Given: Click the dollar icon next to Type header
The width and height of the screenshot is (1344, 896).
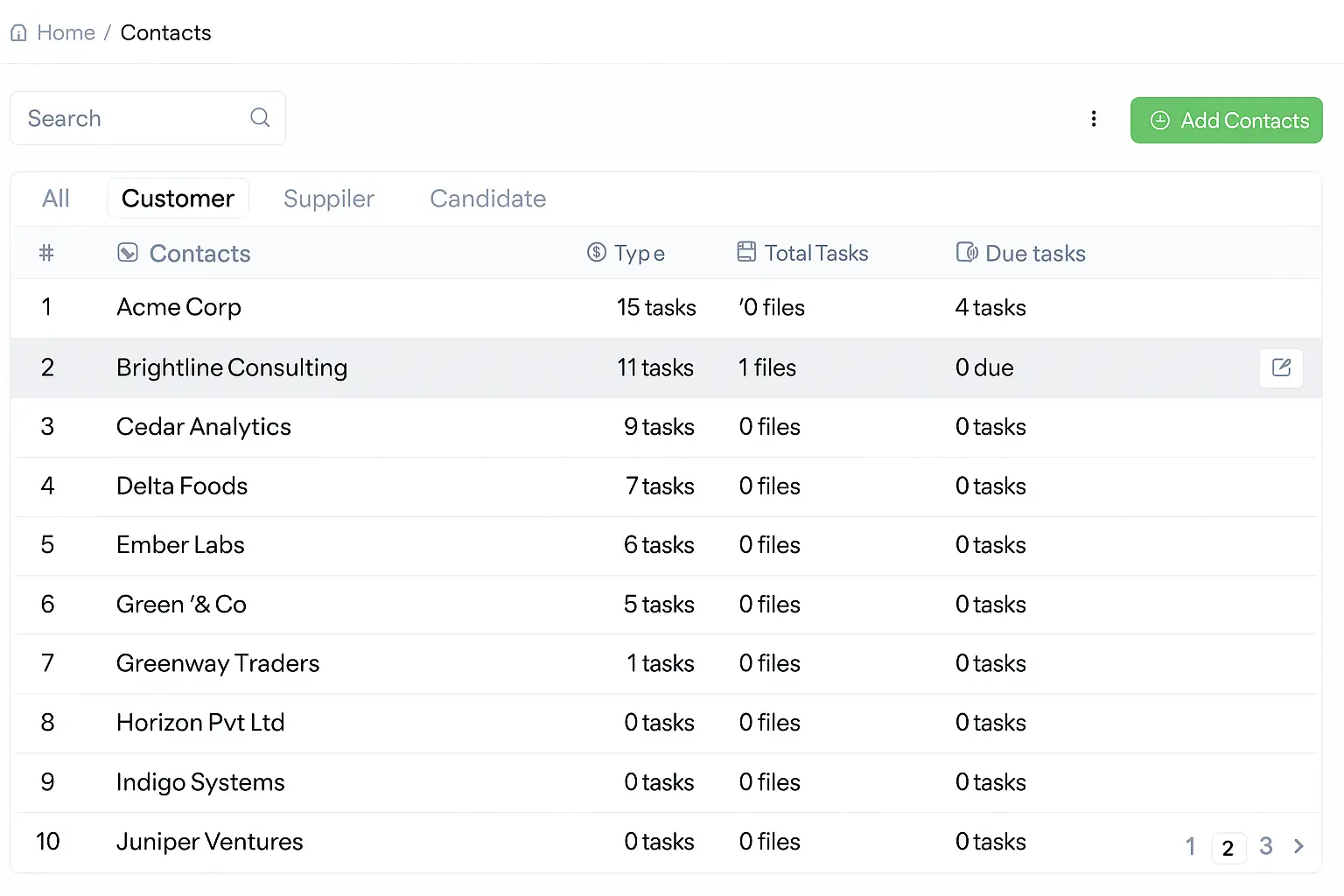Looking at the screenshot, I should [x=596, y=252].
